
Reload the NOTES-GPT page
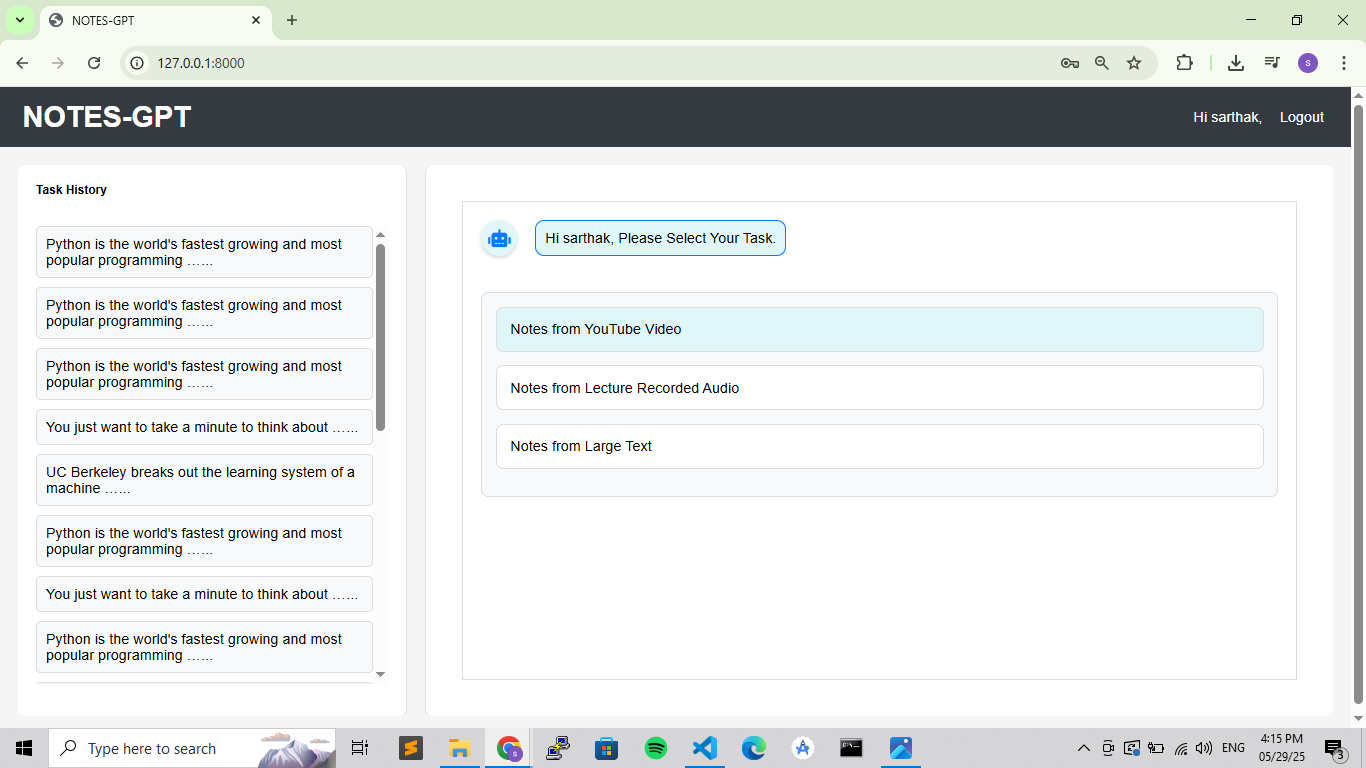pyautogui.click(x=94, y=63)
